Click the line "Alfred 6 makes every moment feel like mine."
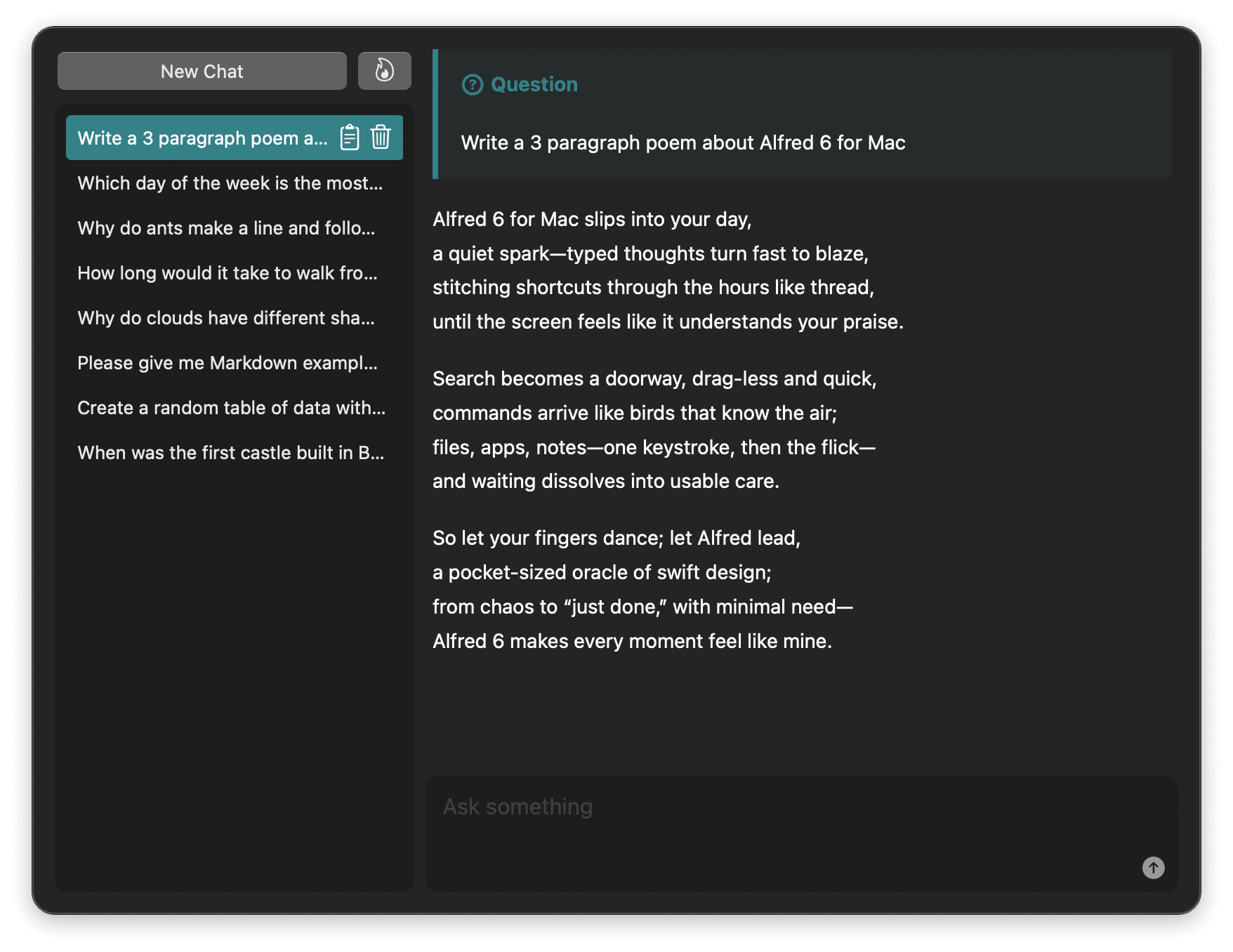The image size is (1233, 952). pos(633,642)
